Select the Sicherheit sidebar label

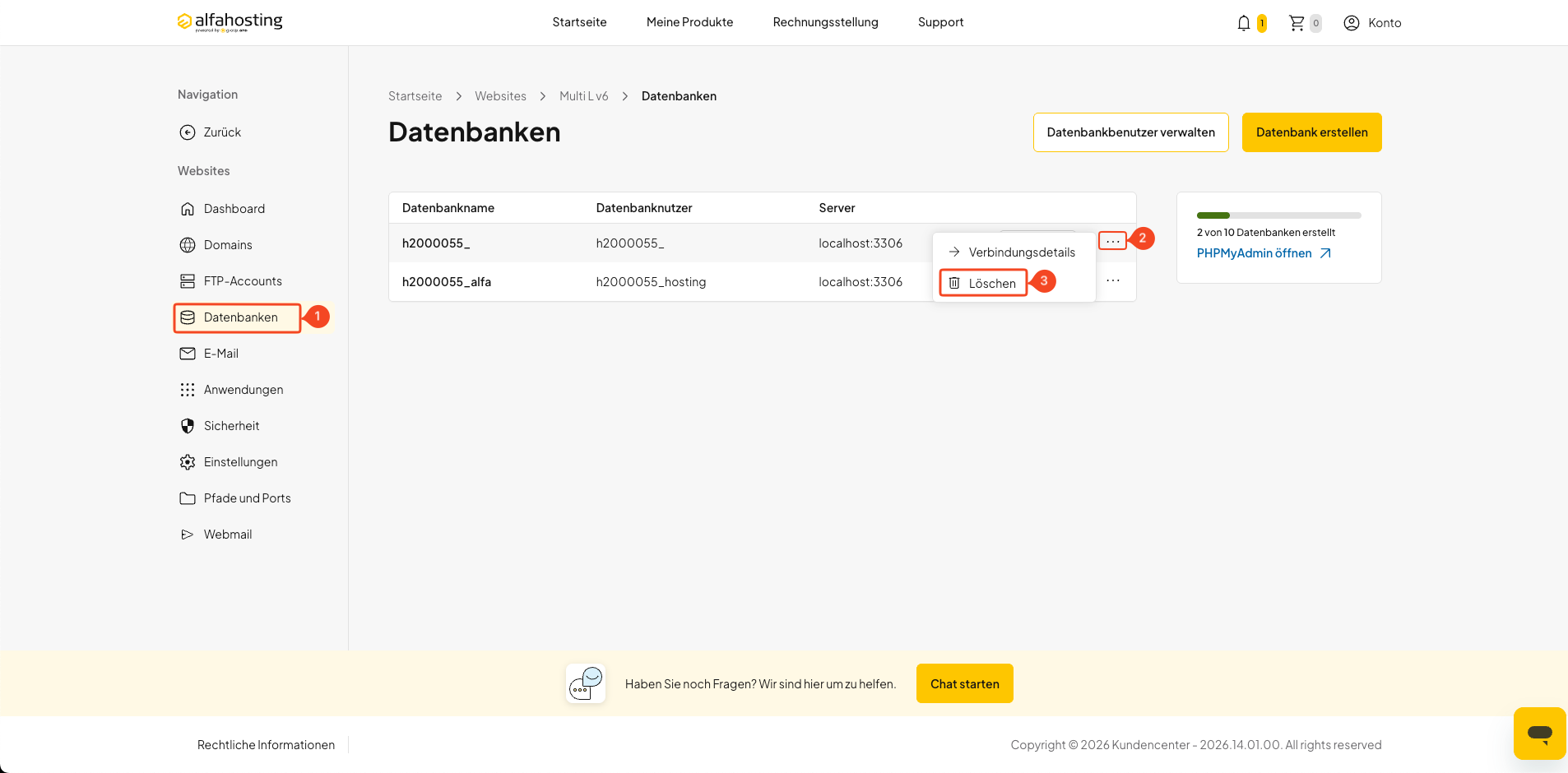[231, 426]
